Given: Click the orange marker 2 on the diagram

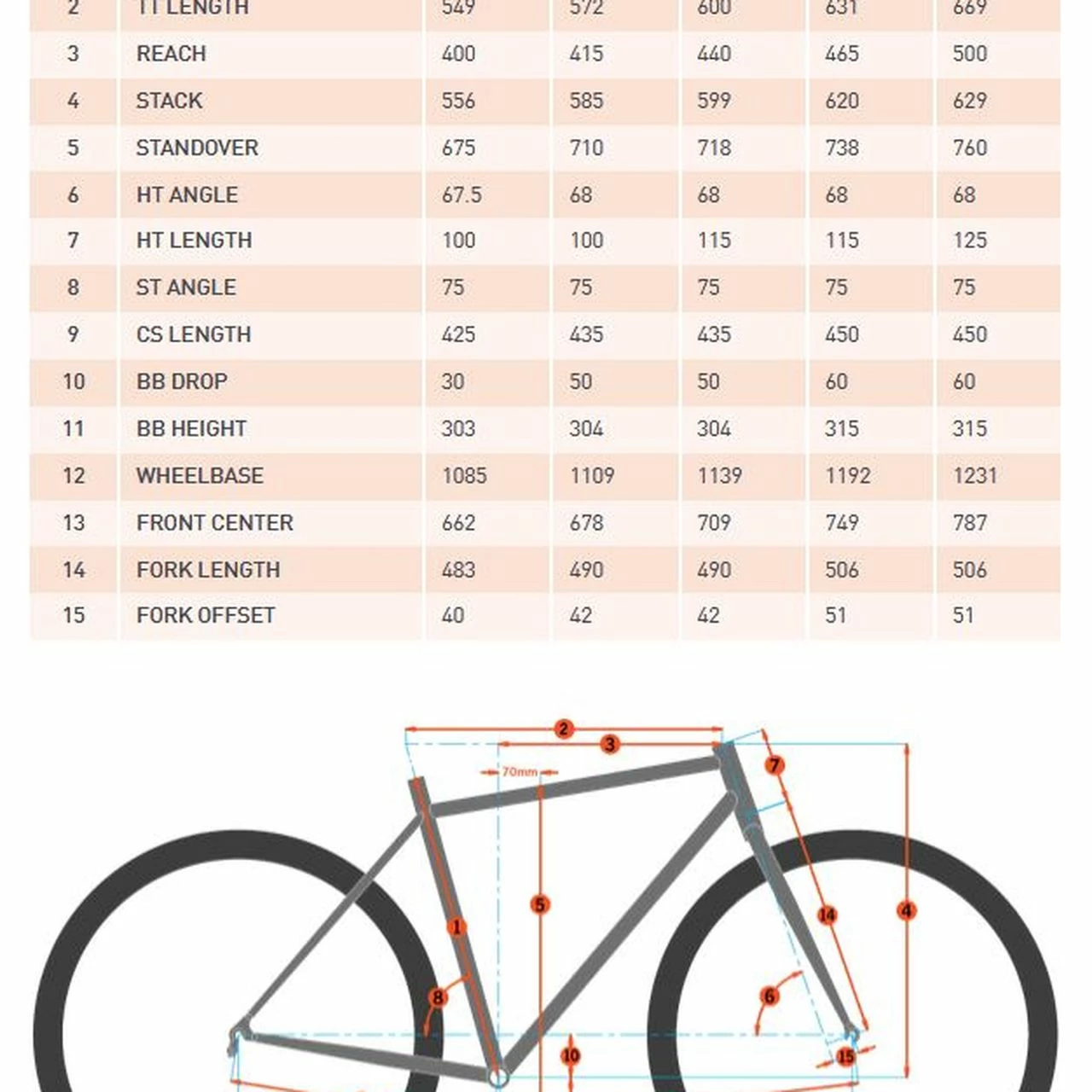Looking at the screenshot, I should tap(563, 729).
